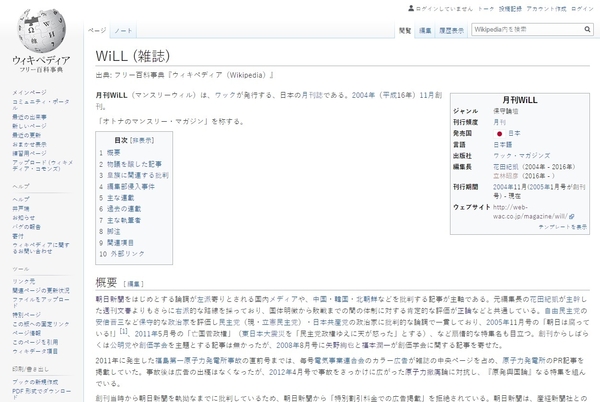Viewport: 600px width, 402px height.
Task: Click おまかせ表示 in sidebar
Action: click(29, 144)
